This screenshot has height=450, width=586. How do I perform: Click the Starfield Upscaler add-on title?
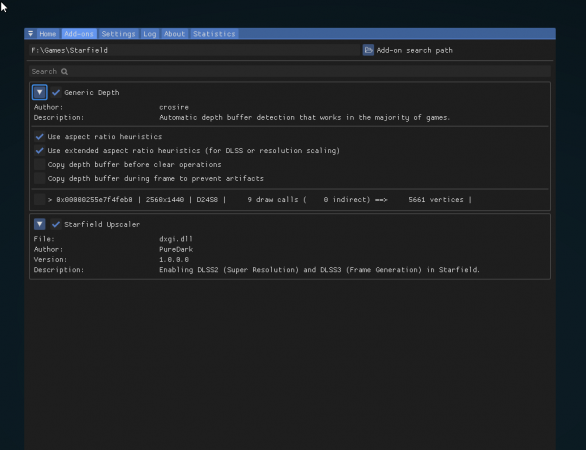click(x=102, y=224)
